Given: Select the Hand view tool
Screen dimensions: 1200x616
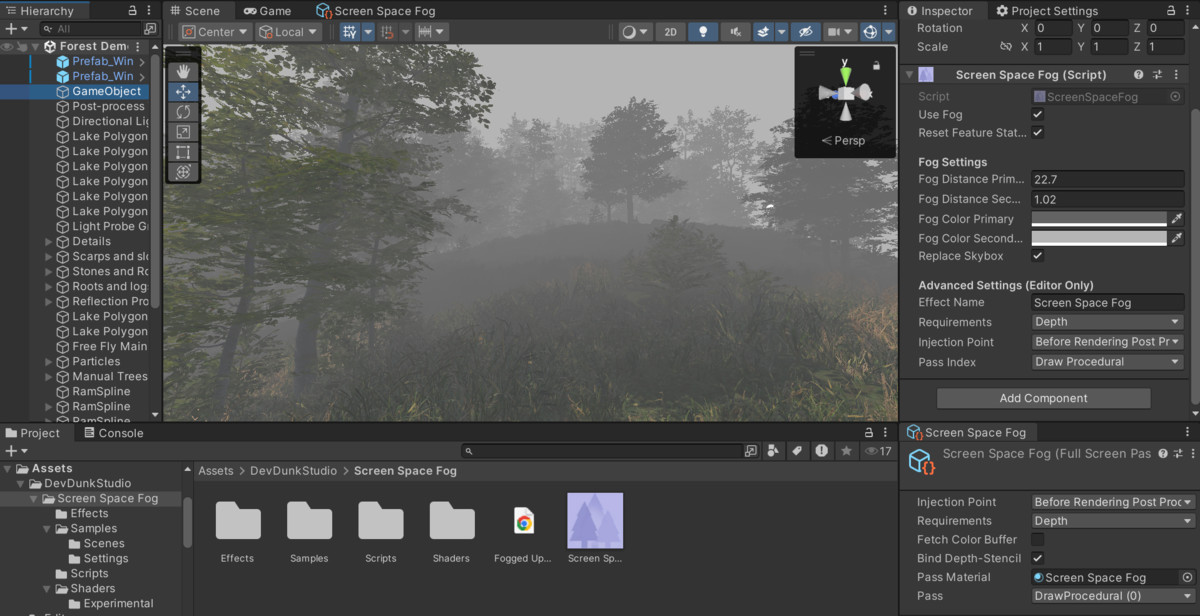Looking at the screenshot, I should [183, 71].
